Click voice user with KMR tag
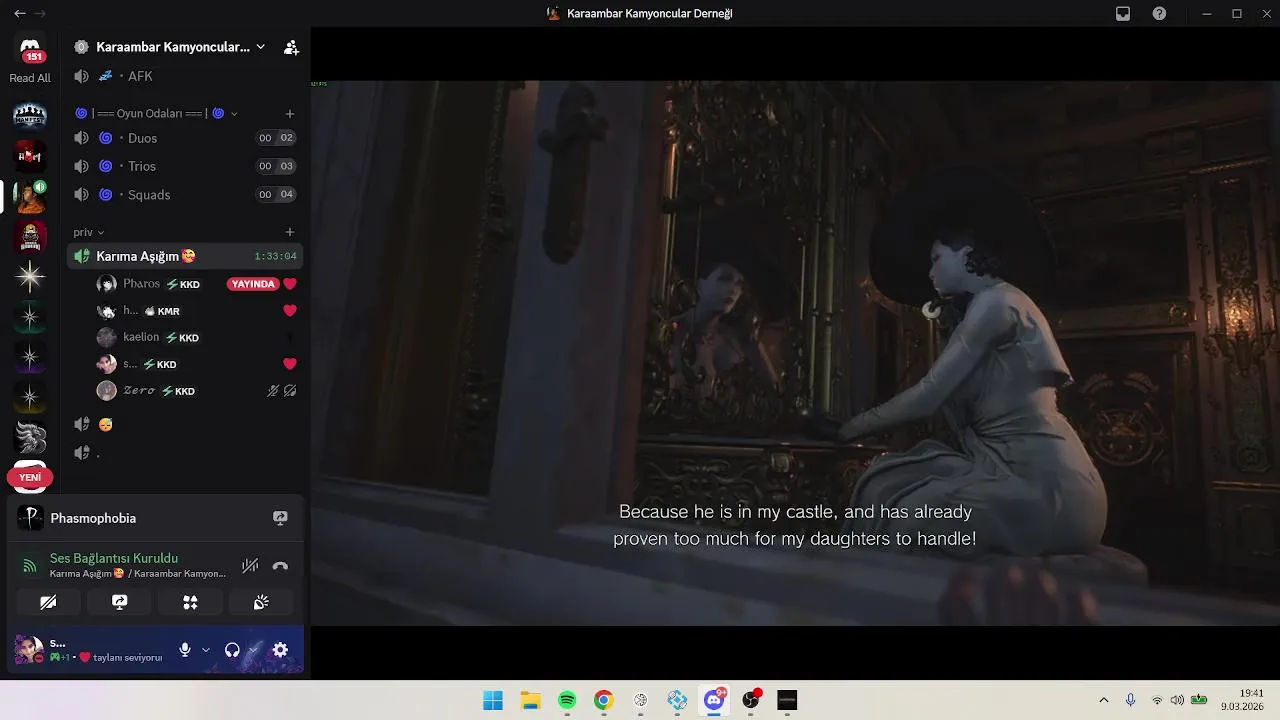This screenshot has height=720, width=1280. [196, 311]
